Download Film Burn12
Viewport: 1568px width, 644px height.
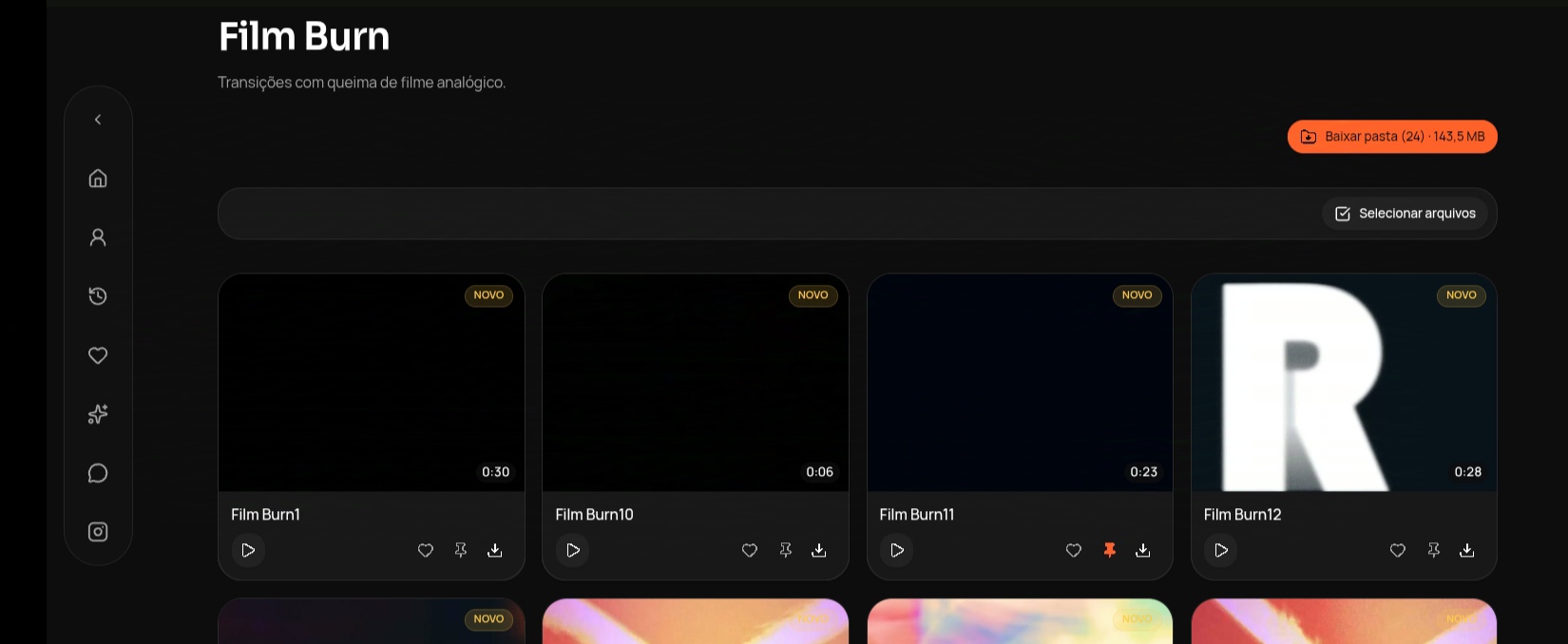(1467, 550)
